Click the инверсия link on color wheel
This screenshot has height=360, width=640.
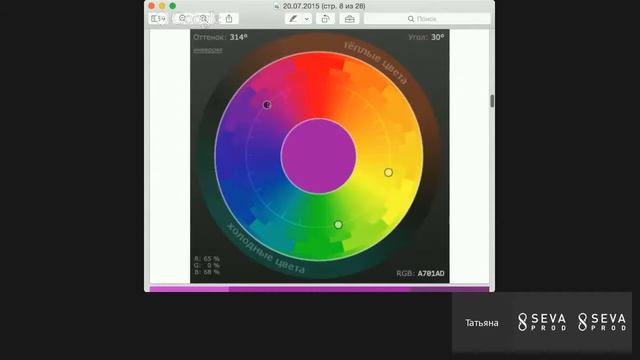point(208,50)
